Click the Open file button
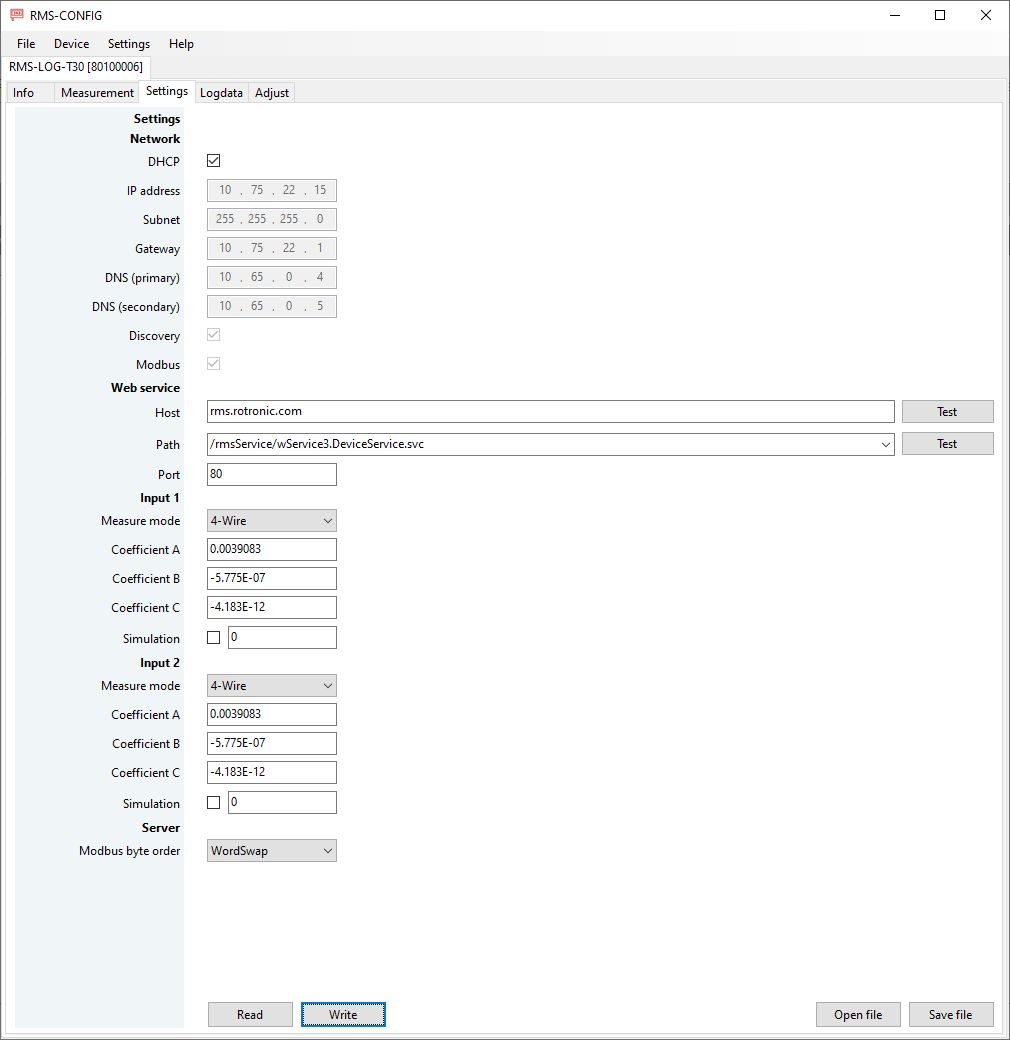1010x1040 pixels. [858, 1015]
